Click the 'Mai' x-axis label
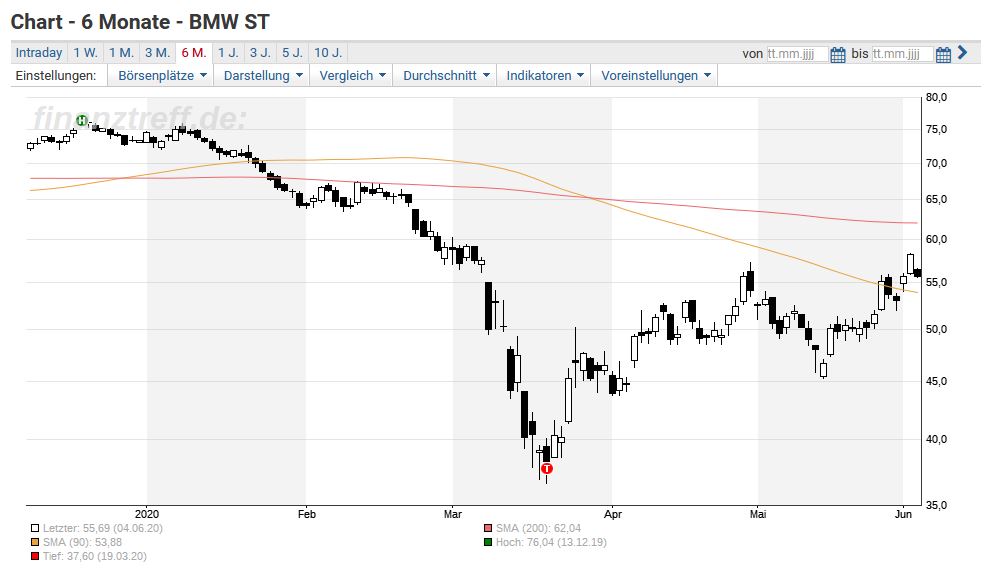Screen dimensions: 992x572 (758, 514)
